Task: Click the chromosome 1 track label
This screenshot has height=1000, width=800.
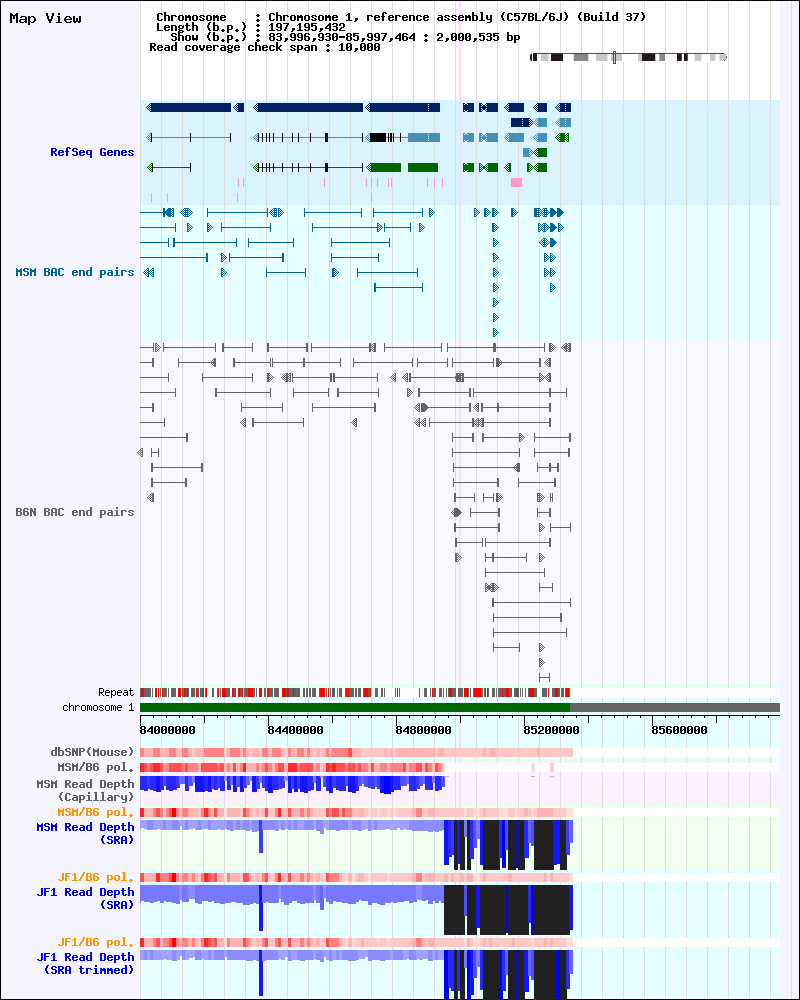Action: point(98,707)
